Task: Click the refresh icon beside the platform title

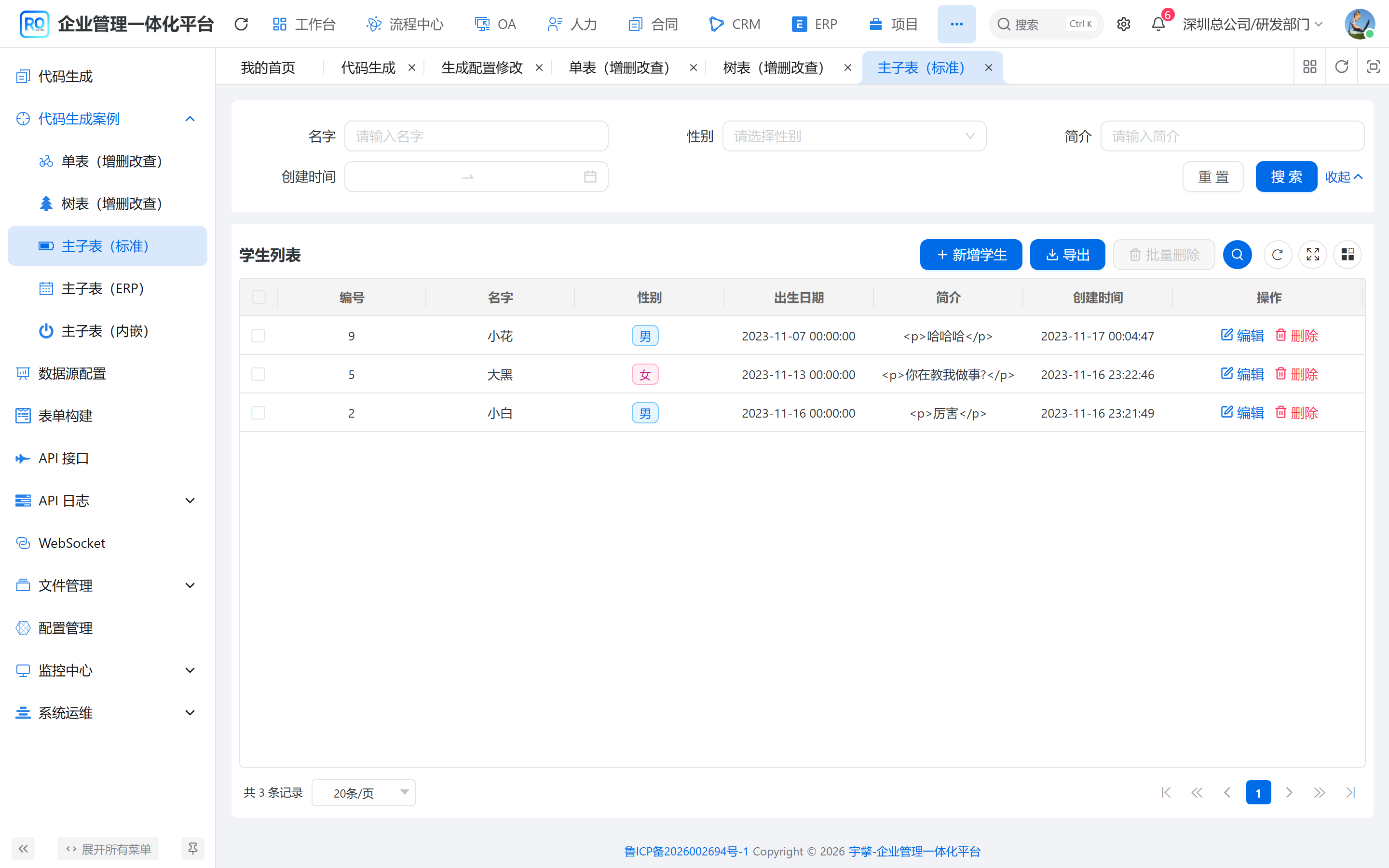Action: 241,24
